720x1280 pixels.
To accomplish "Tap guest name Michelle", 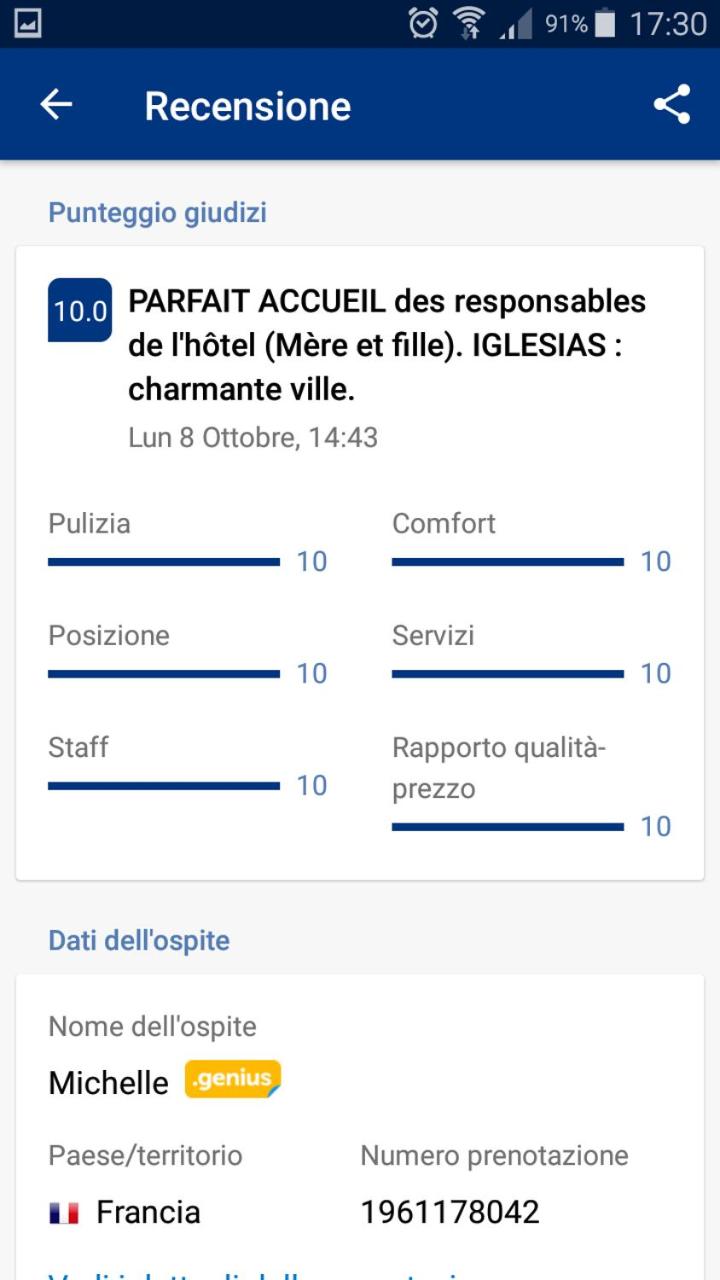I will [108, 1082].
